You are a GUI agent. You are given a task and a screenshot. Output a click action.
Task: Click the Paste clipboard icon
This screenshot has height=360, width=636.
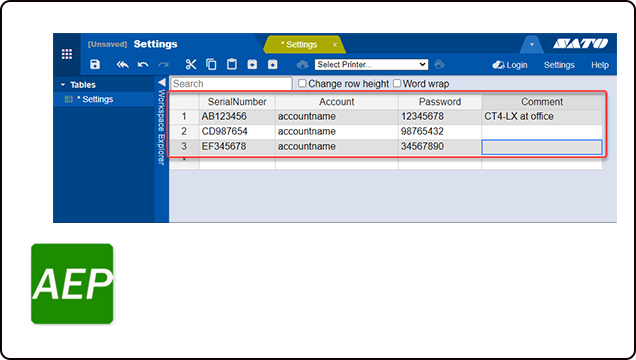point(232,64)
